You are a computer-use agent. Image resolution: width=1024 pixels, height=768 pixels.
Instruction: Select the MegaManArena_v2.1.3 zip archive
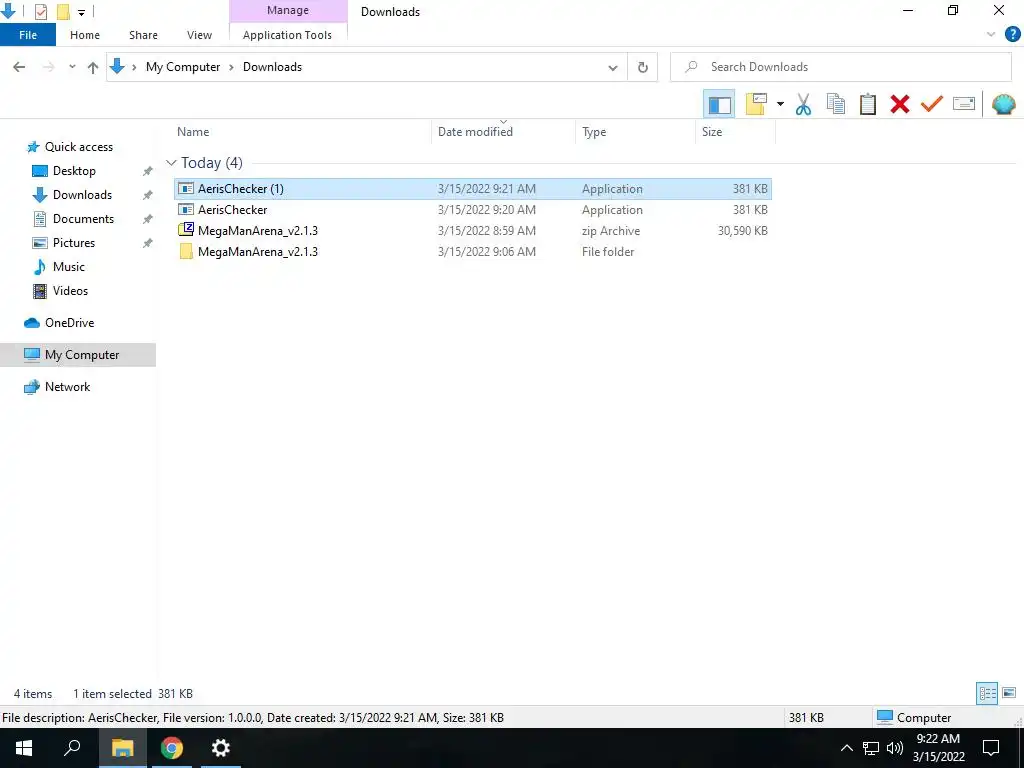(473, 231)
